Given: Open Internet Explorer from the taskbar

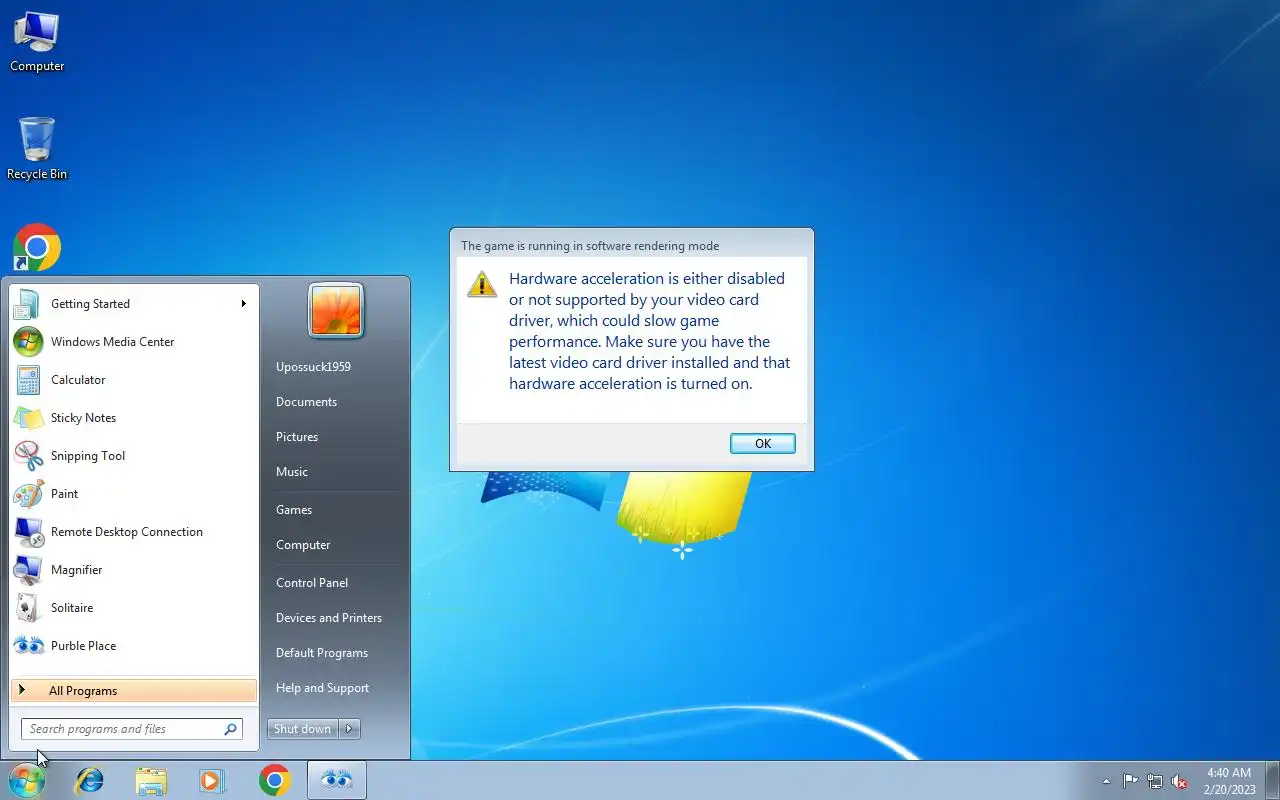Looking at the screenshot, I should tap(90, 780).
